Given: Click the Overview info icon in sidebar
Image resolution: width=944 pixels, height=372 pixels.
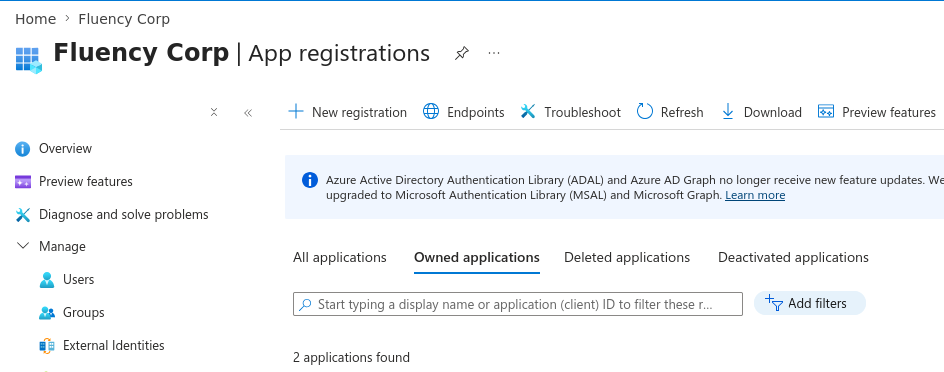Looking at the screenshot, I should coord(22,149).
